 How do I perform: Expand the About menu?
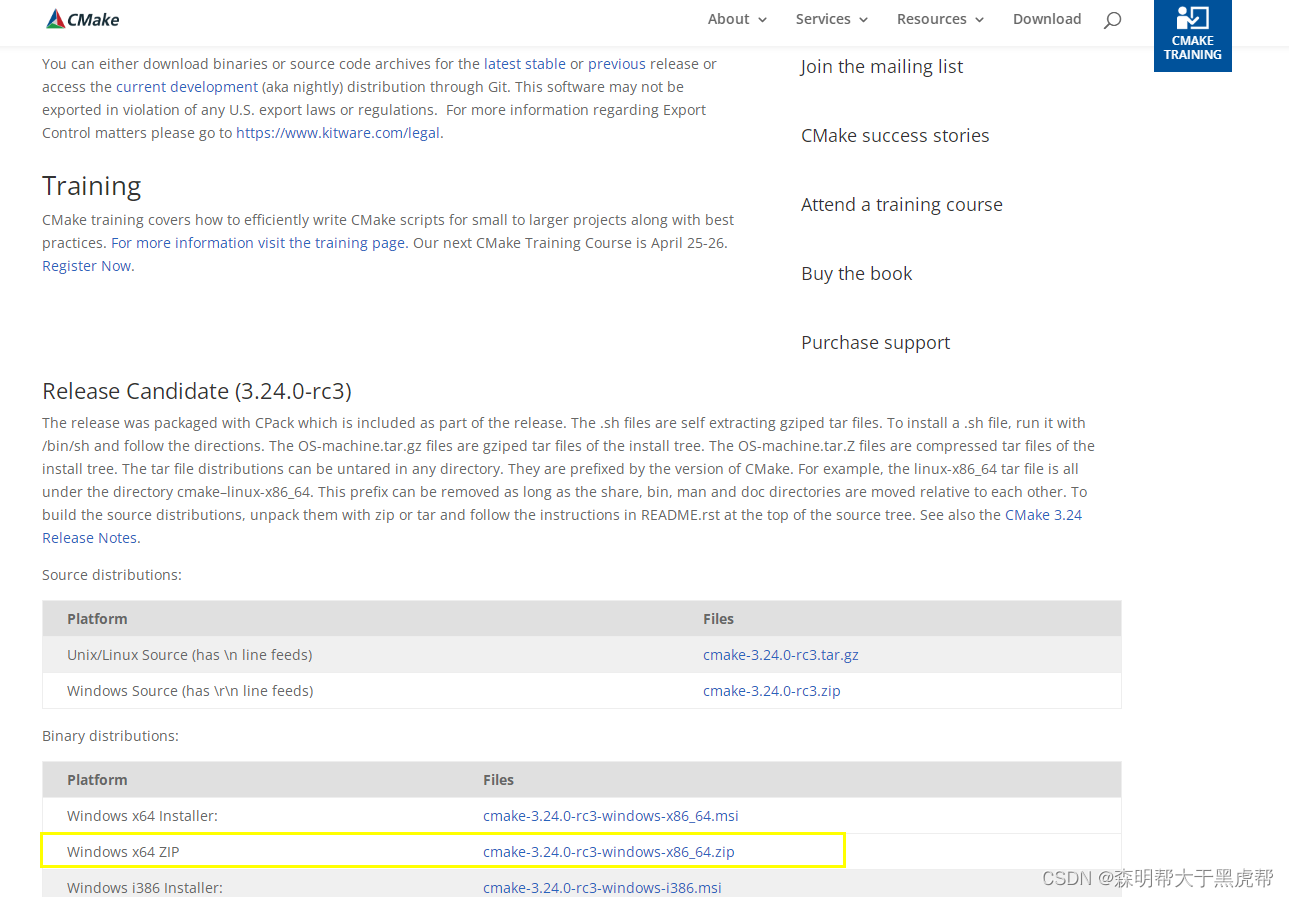[737, 19]
